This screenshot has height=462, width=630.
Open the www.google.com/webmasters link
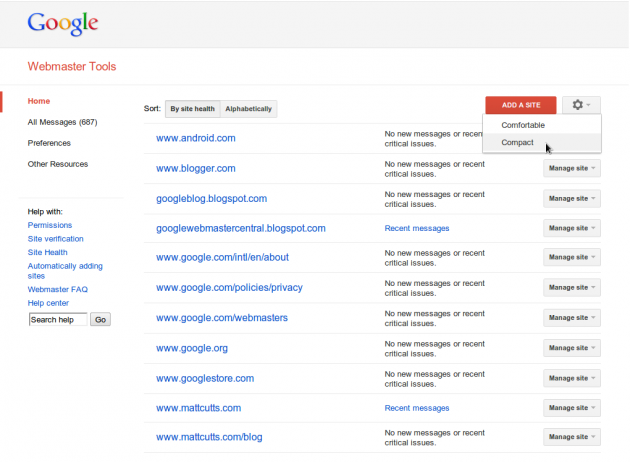point(222,318)
